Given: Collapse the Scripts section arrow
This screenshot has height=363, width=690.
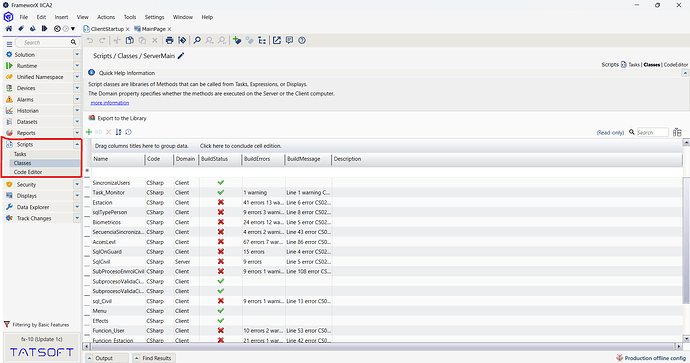Looking at the screenshot, I should click(77, 144).
